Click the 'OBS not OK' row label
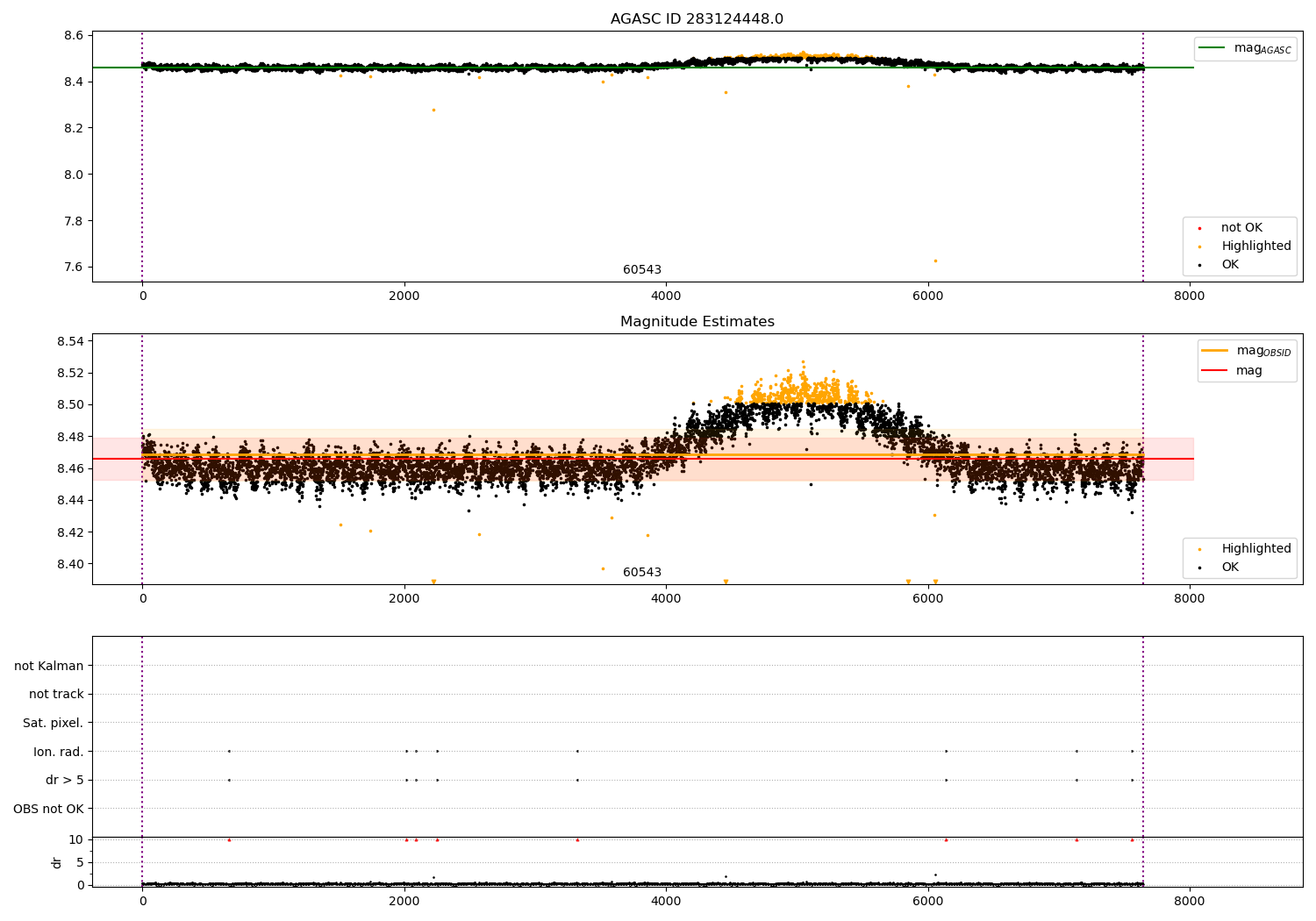The image size is (1316, 921). [x=49, y=809]
